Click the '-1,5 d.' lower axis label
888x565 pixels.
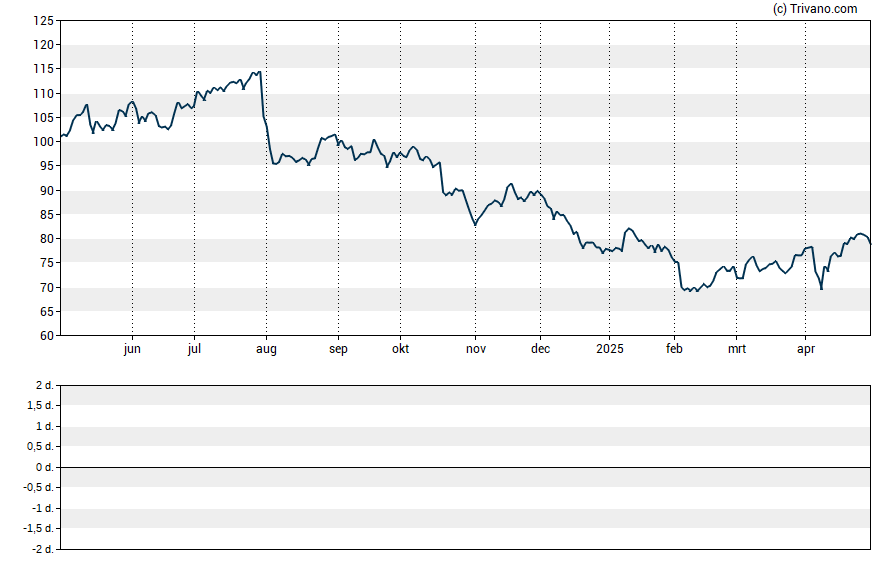pyautogui.click(x=39, y=529)
